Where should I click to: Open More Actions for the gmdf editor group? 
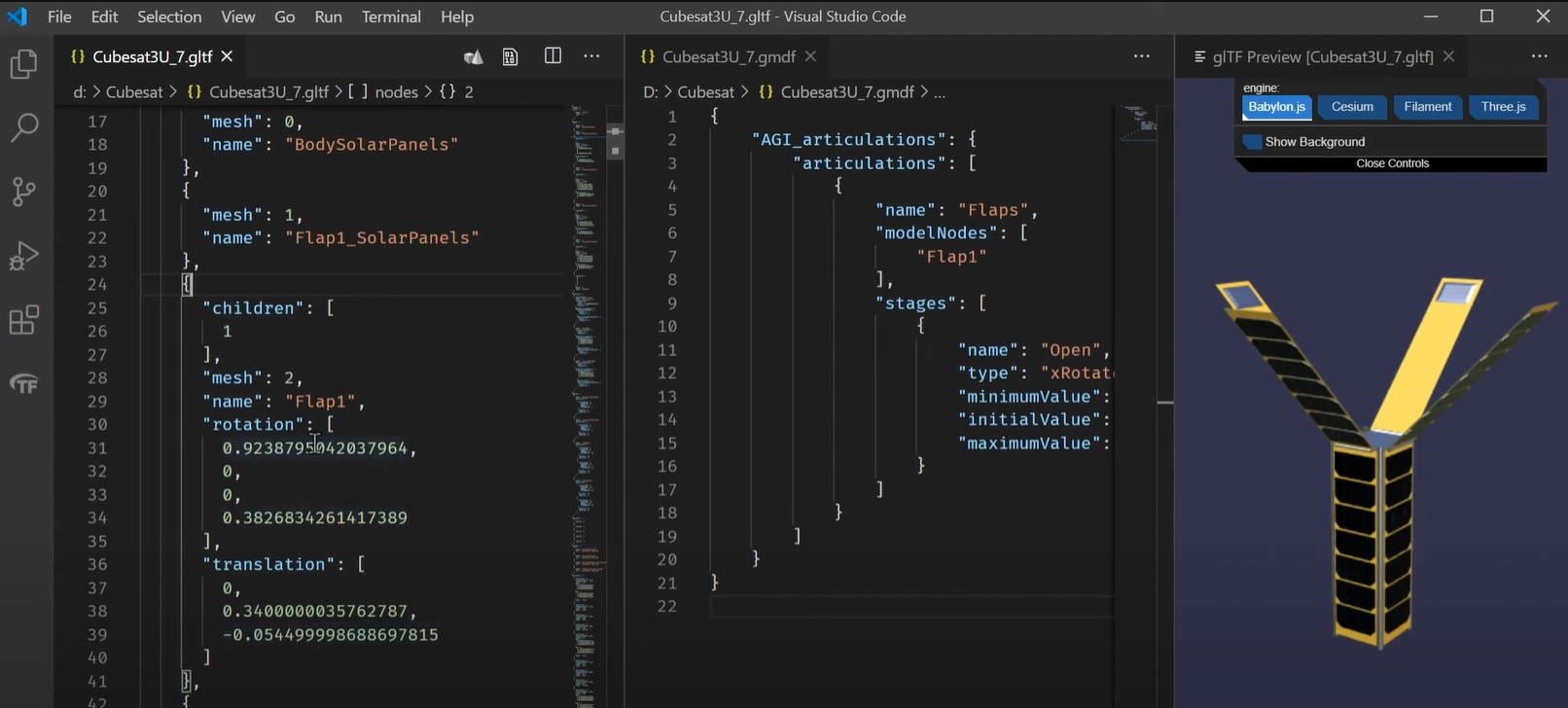(x=1142, y=56)
